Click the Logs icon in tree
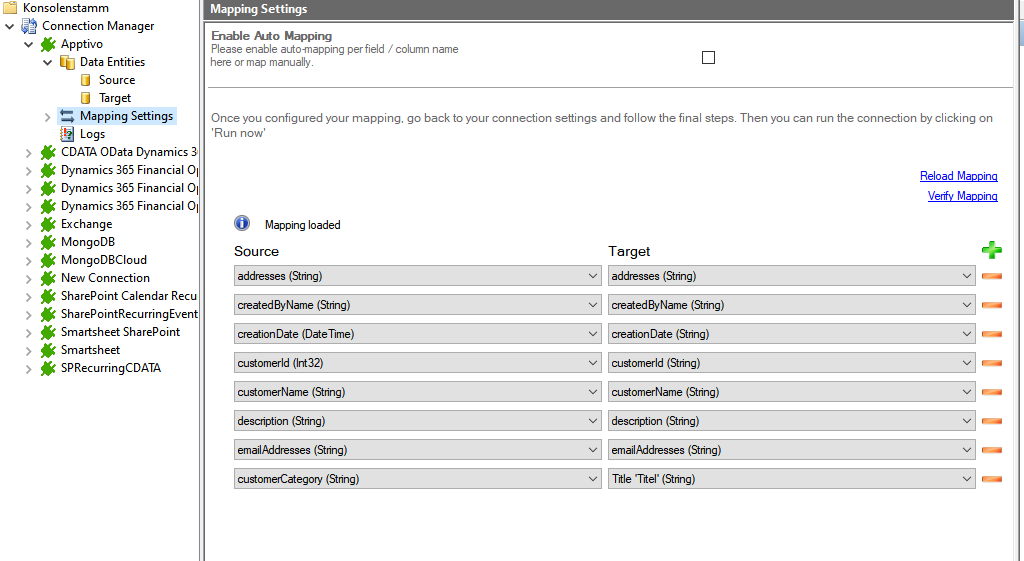The image size is (1024, 561). pyautogui.click(x=67, y=134)
